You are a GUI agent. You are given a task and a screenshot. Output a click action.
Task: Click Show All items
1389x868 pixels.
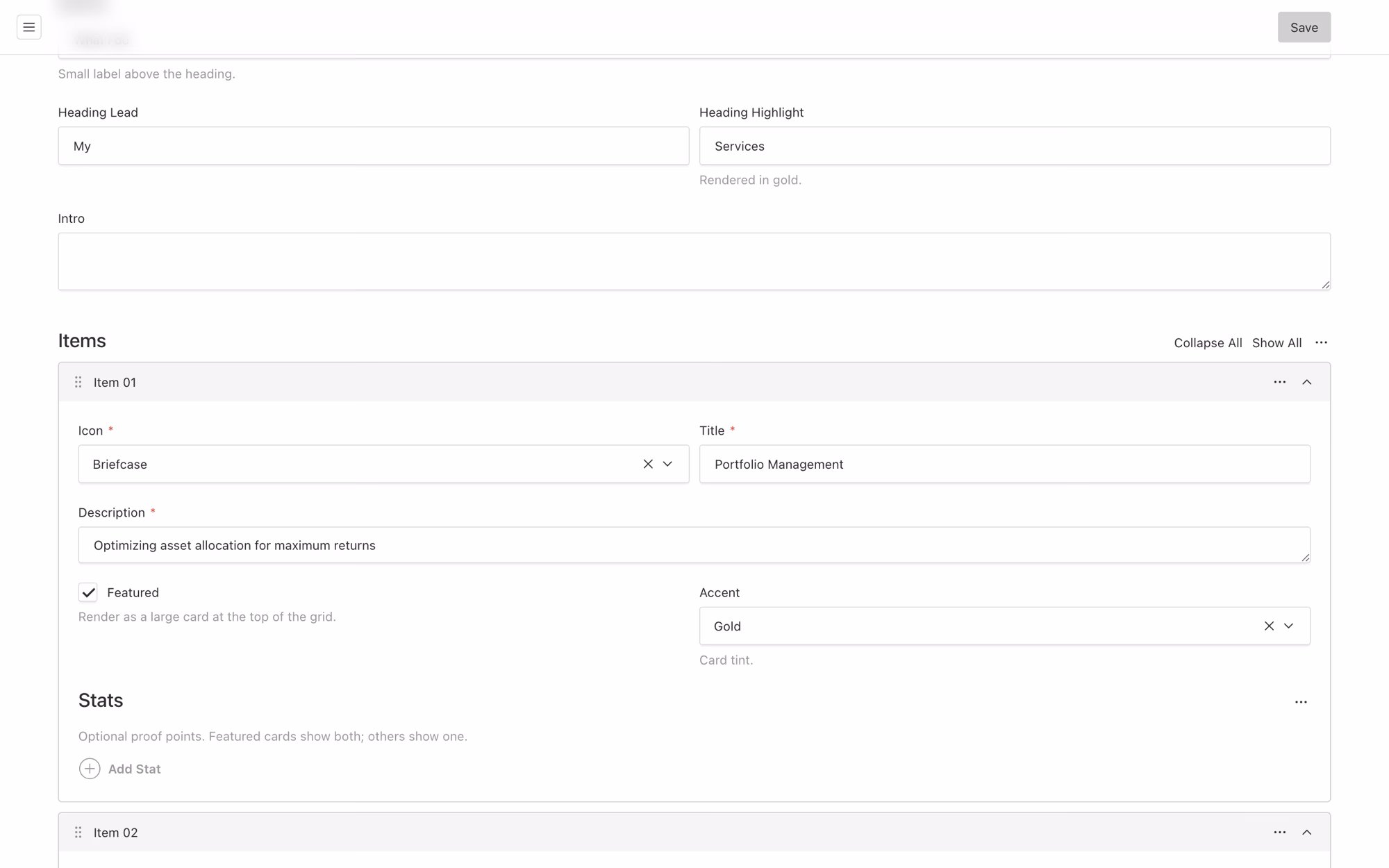point(1276,343)
